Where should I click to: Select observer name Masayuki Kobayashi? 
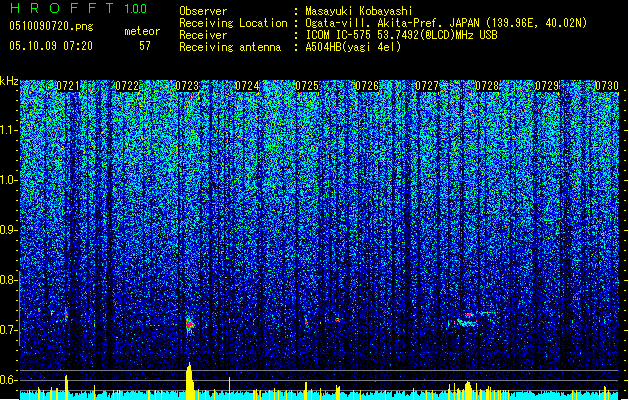pos(359,11)
